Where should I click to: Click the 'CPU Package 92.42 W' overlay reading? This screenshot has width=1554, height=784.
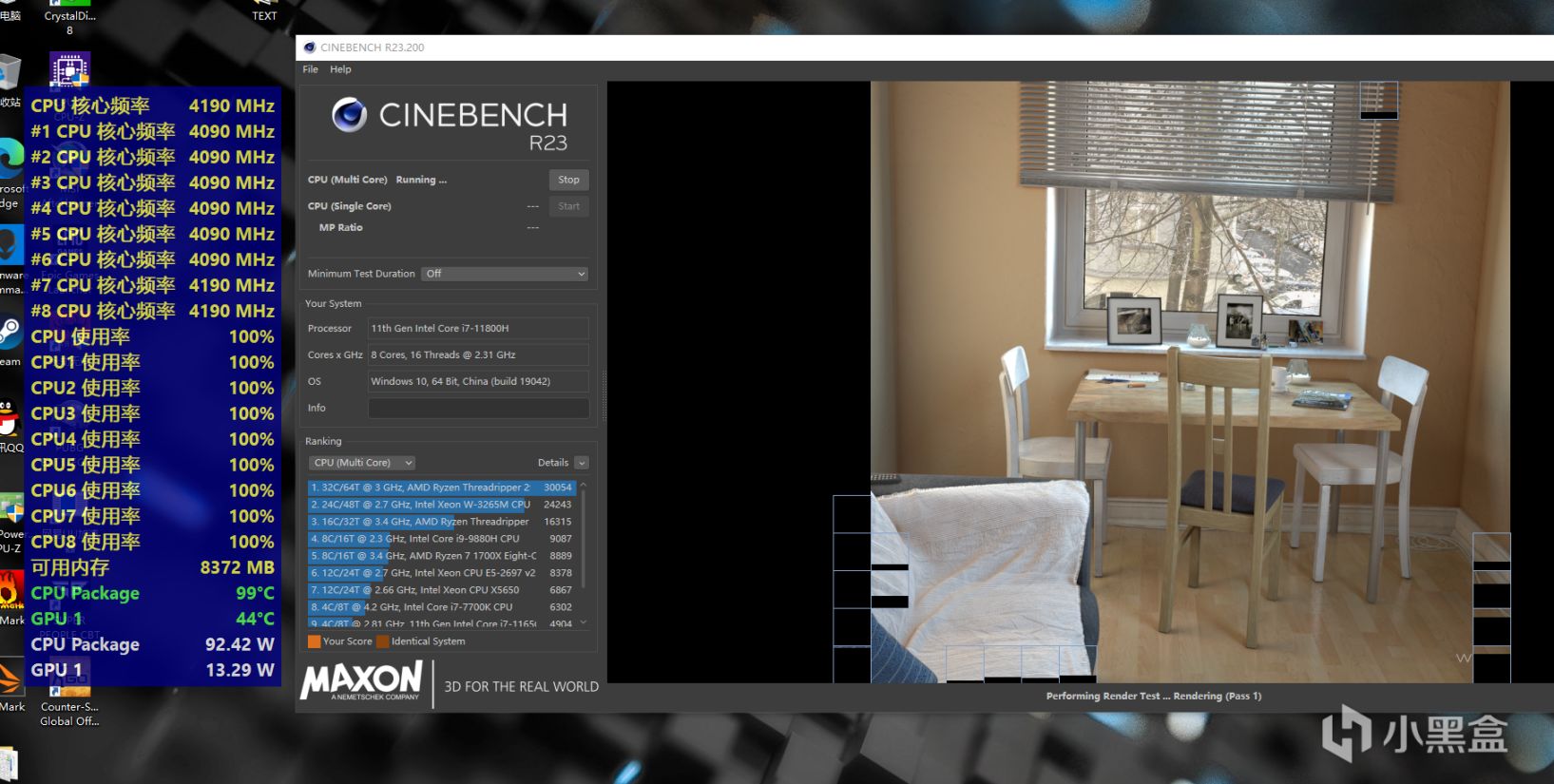tap(152, 644)
